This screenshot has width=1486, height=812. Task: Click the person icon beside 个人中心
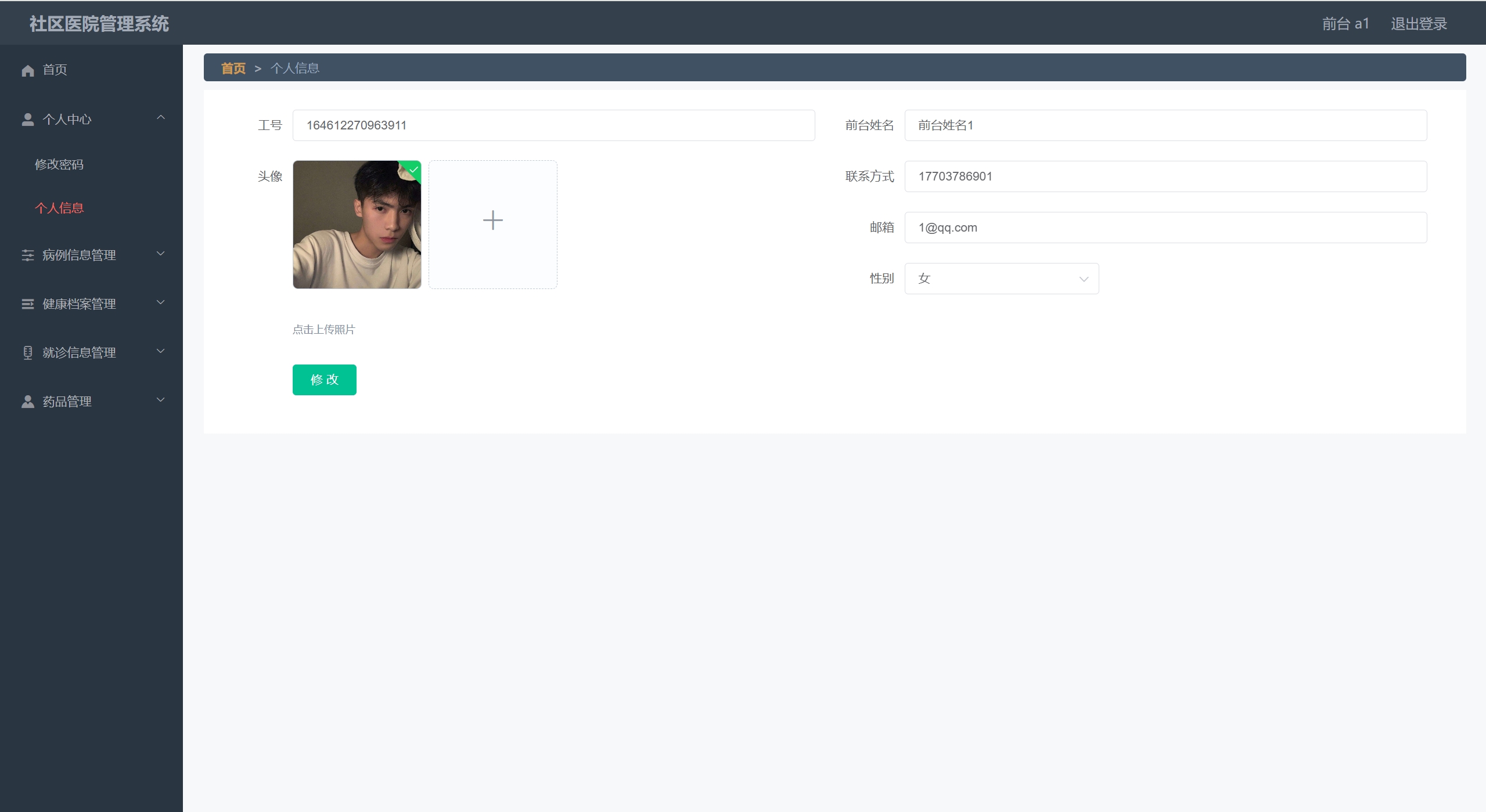pyautogui.click(x=28, y=120)
